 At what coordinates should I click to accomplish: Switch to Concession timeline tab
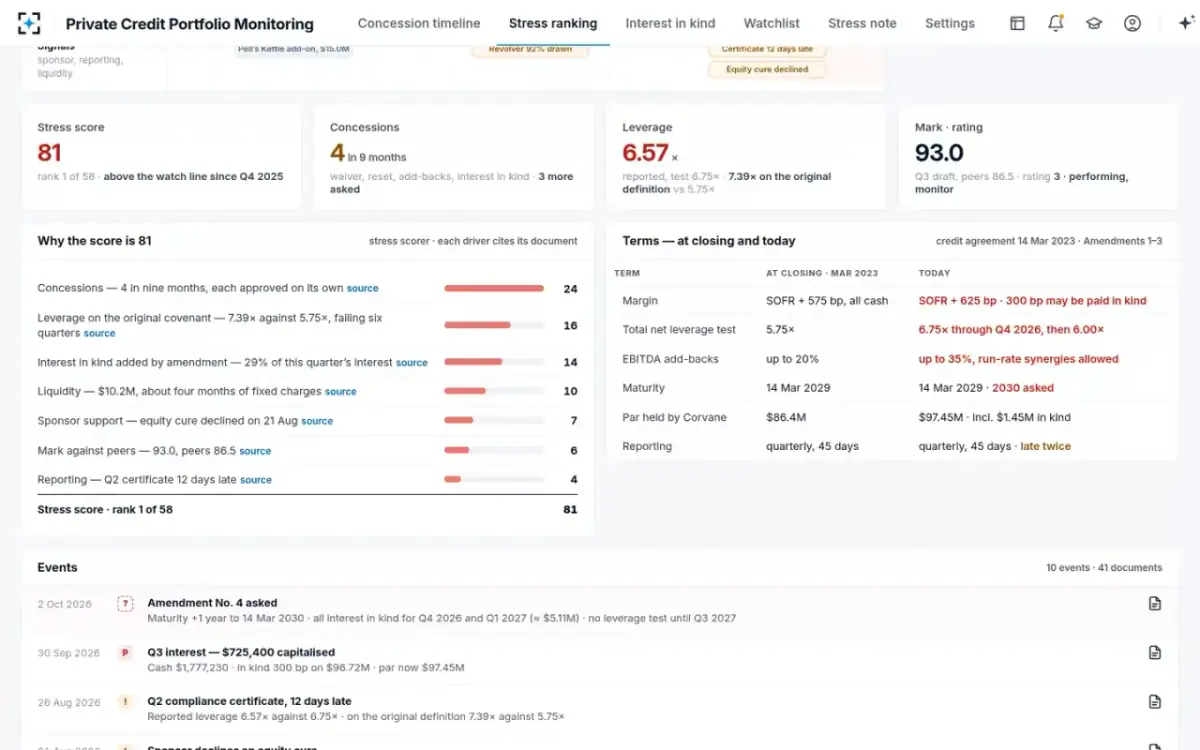pyautogui.click(x=419, y=23)
